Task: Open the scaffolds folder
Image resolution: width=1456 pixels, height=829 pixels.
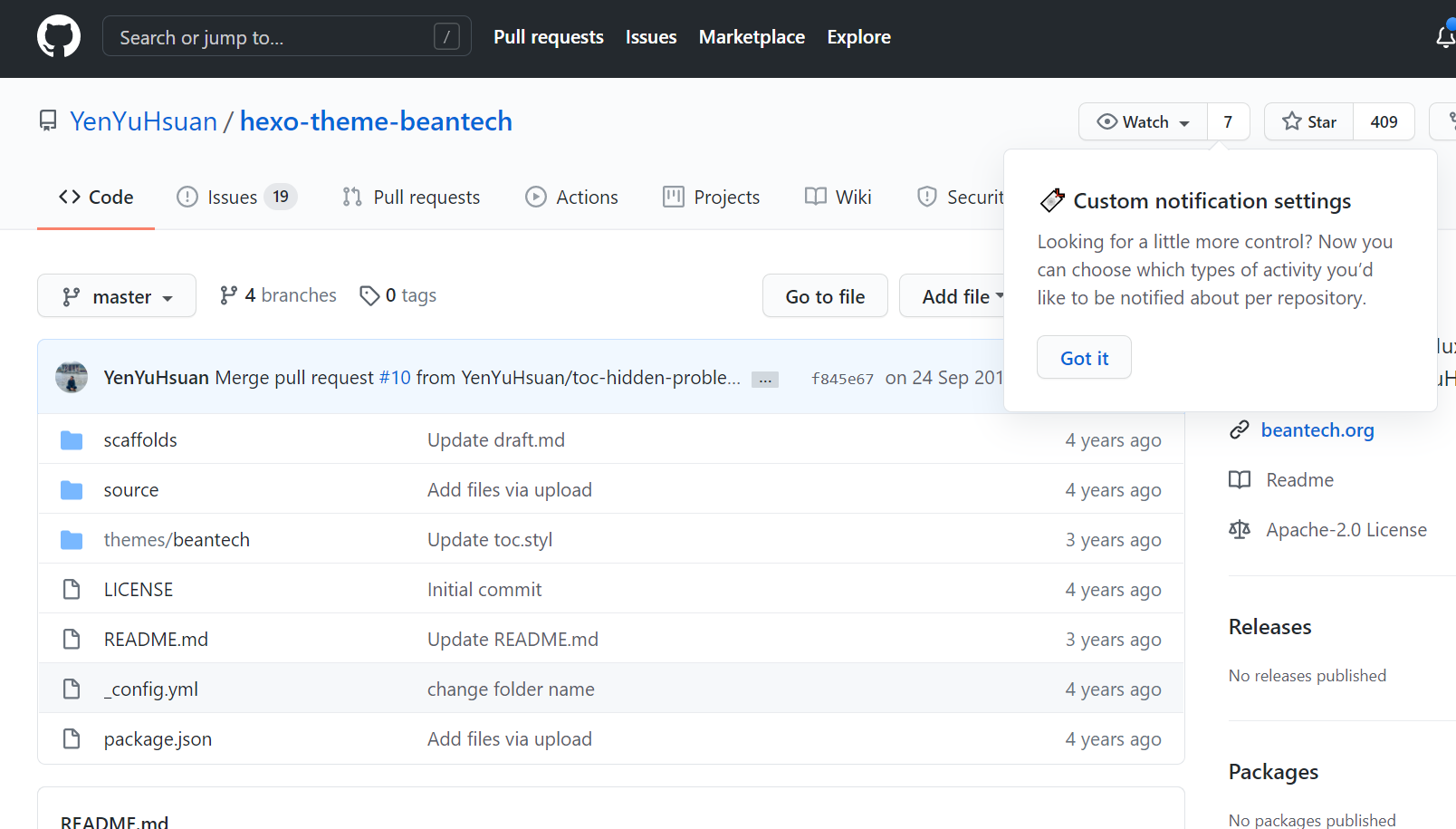Action: point(140,440)
